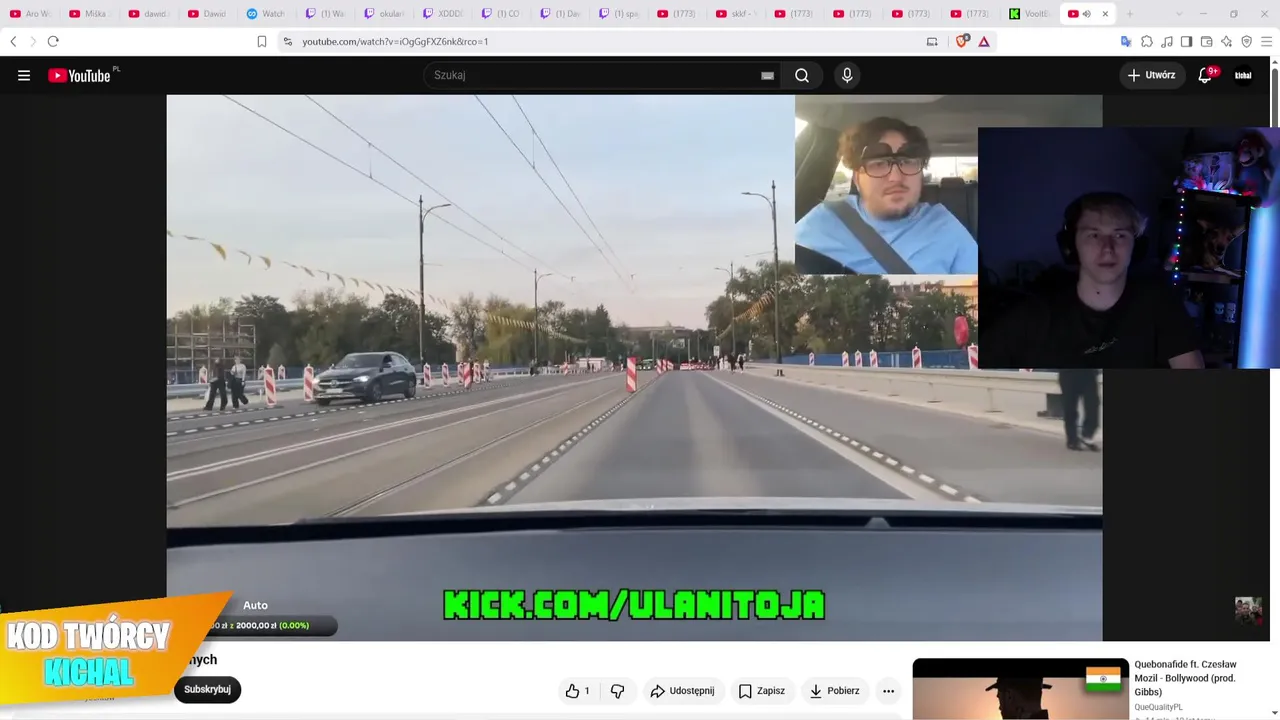Open the media playlist music icon
The height and width of the screenshot is (720, 1280).
(1167, 41)
